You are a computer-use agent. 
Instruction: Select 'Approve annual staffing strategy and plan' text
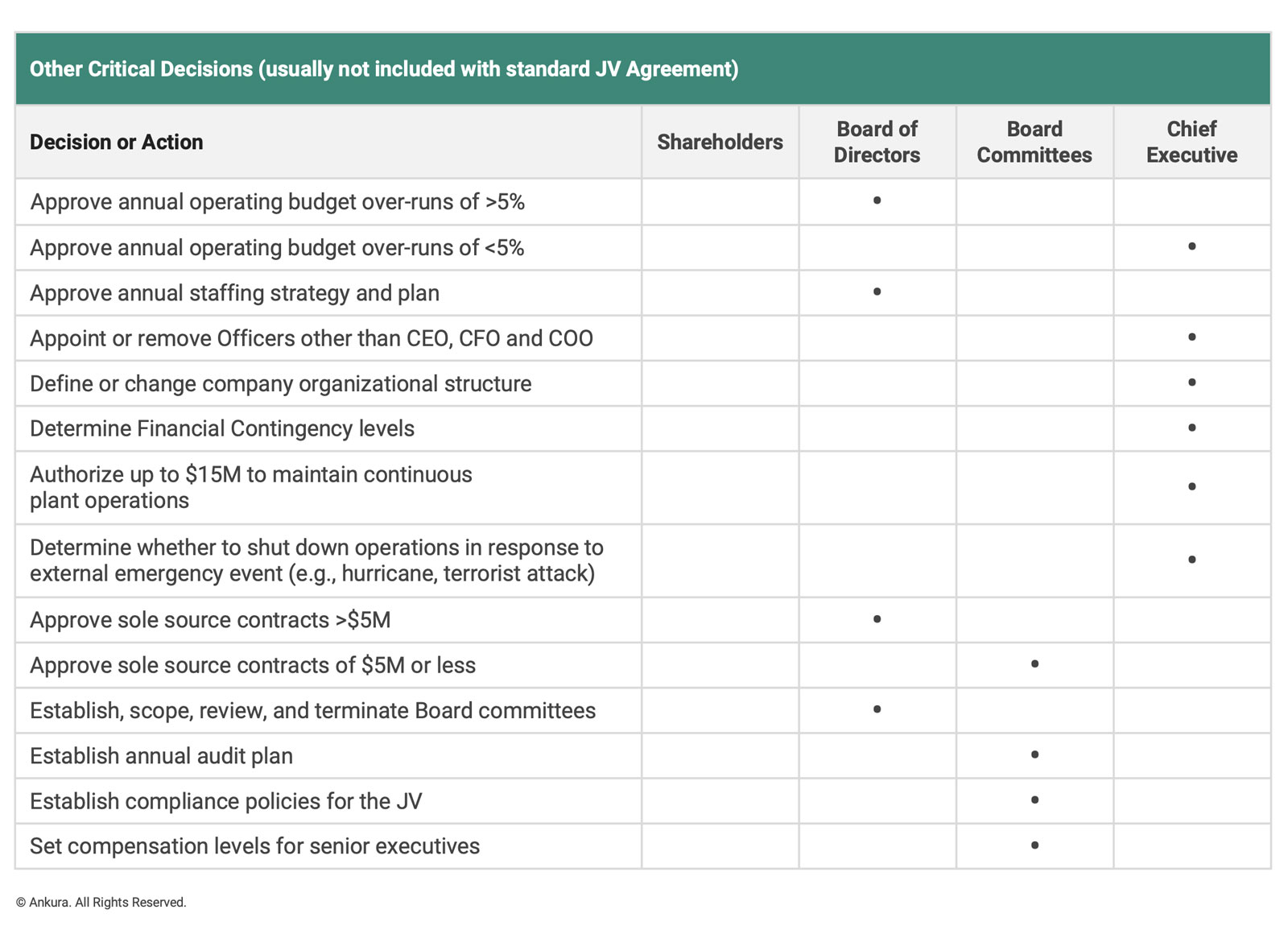[x=235, y=293]
